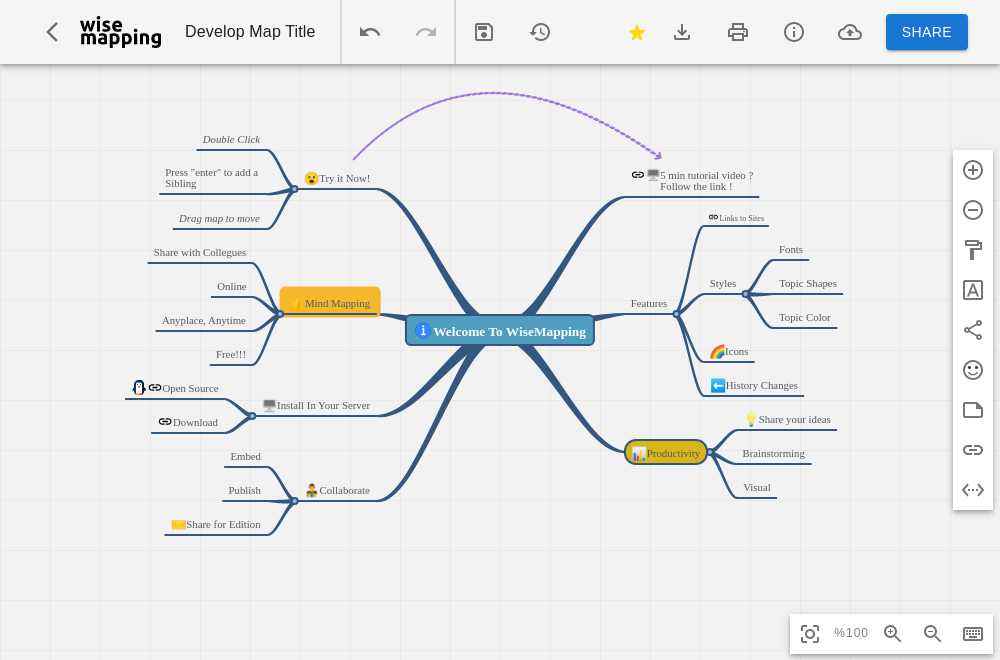Select the Share for Edition topic
The height and width of the screenshot is (660, 1000).
[x=216, y=525]
